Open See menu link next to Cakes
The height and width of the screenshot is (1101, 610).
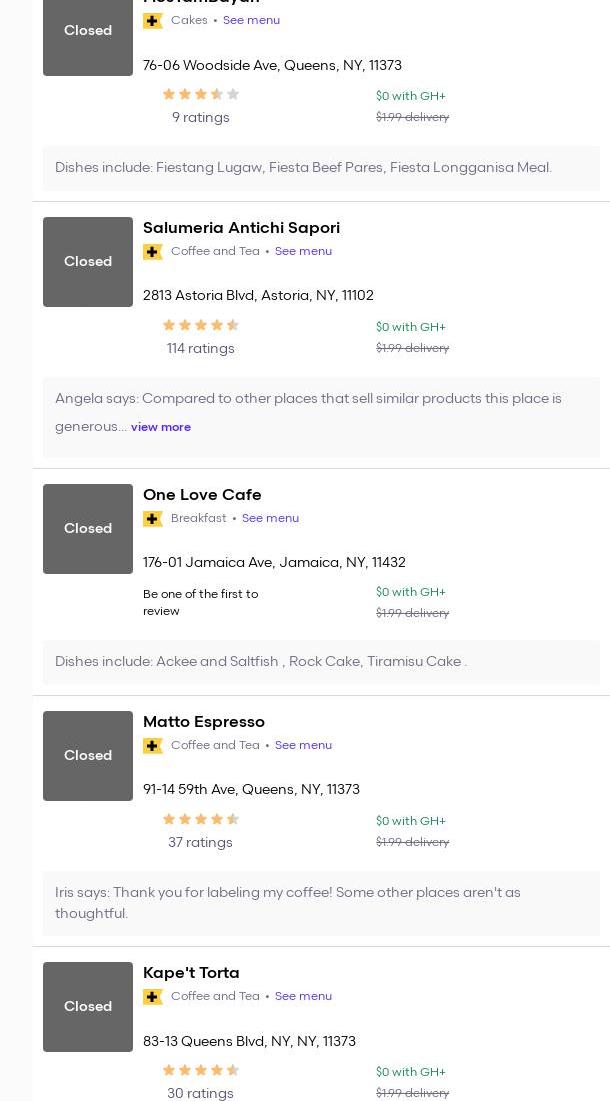click(x=251, y=20)
